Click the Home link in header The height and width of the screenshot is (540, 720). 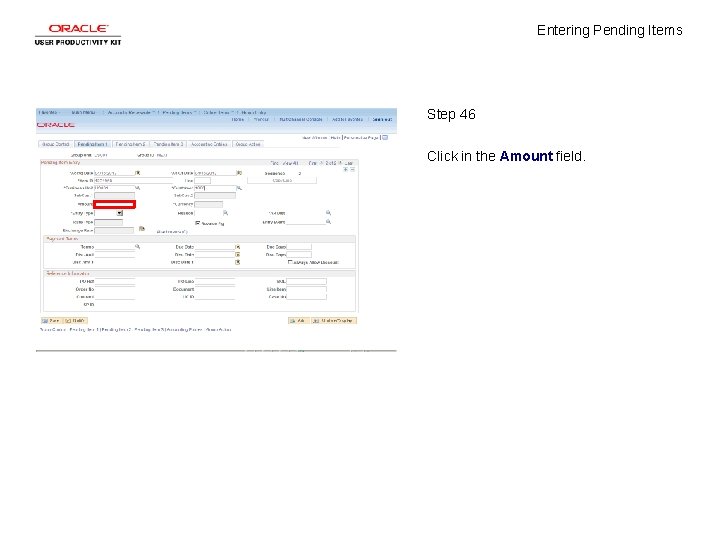click(237, 119)
